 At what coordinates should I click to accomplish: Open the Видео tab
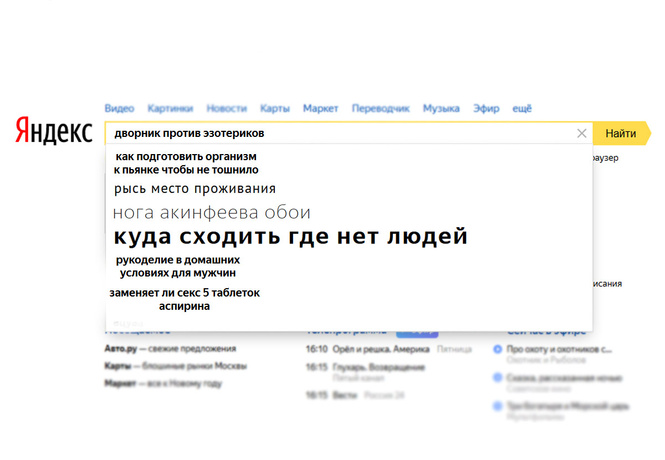point(119,109)
